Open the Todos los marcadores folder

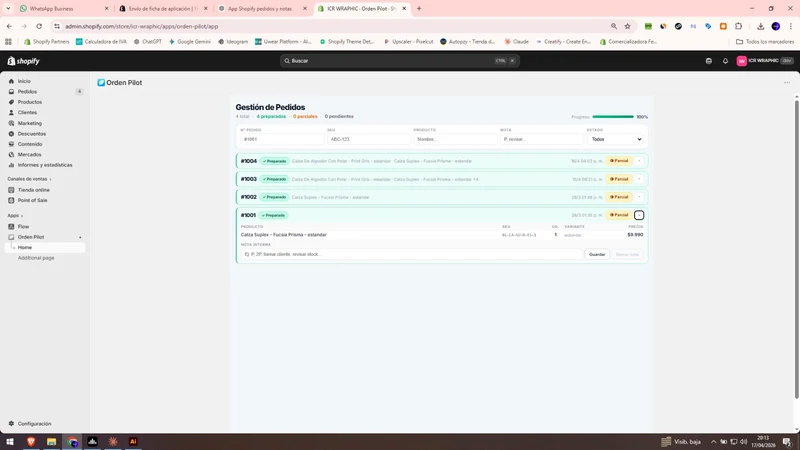click(765, 42)
